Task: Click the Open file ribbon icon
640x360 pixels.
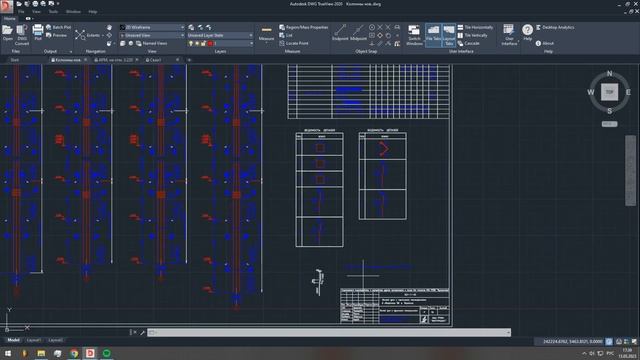Action: click(7, 30)
